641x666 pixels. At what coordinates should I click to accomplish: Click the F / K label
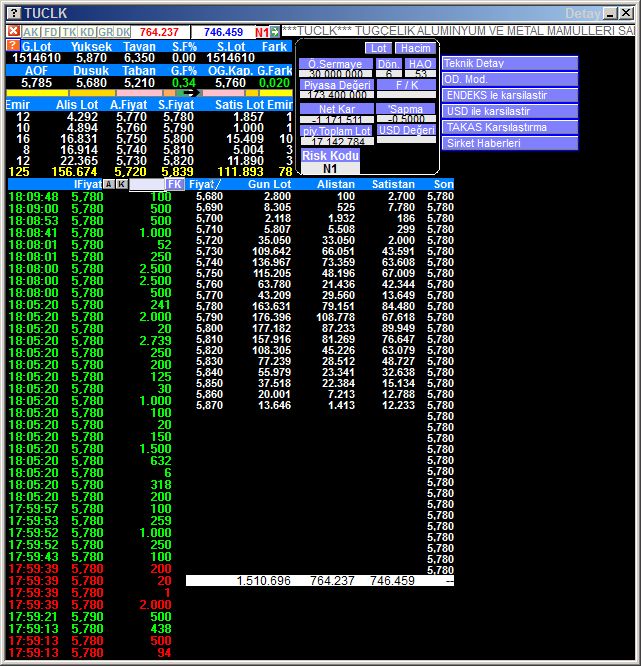[407, 85]
